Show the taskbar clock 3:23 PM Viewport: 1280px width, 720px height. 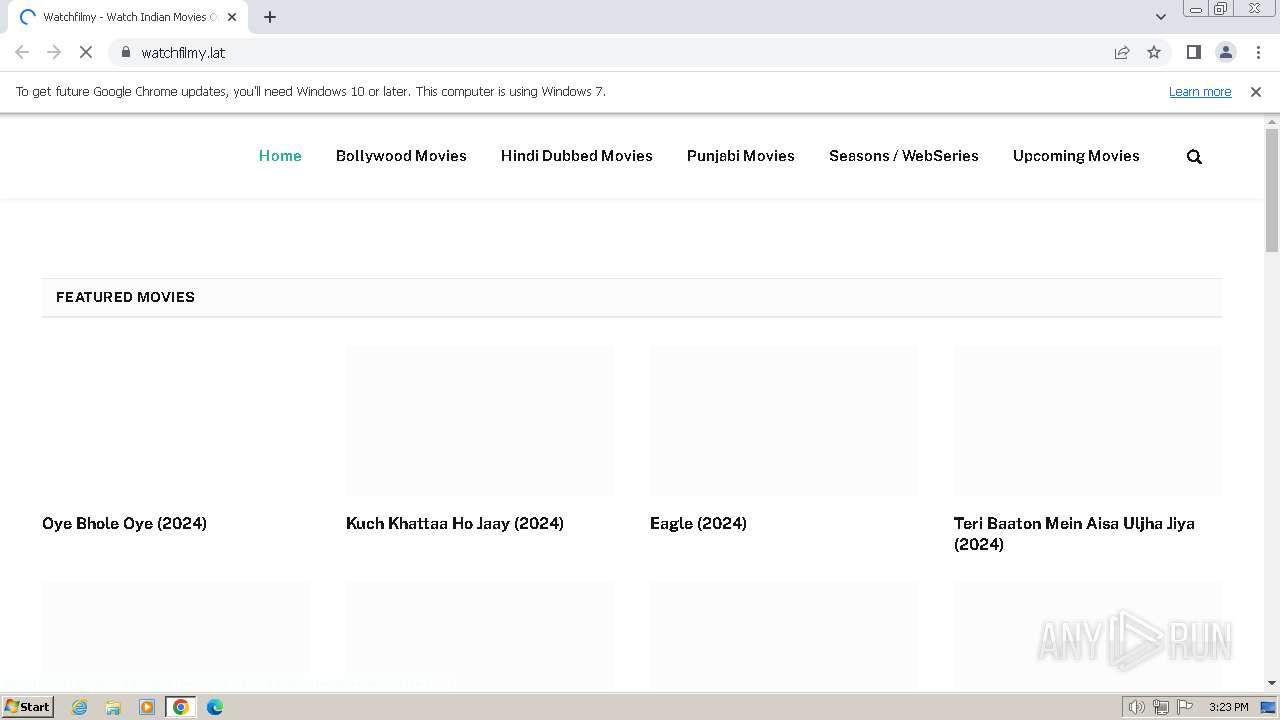(x=1228, y=707)
